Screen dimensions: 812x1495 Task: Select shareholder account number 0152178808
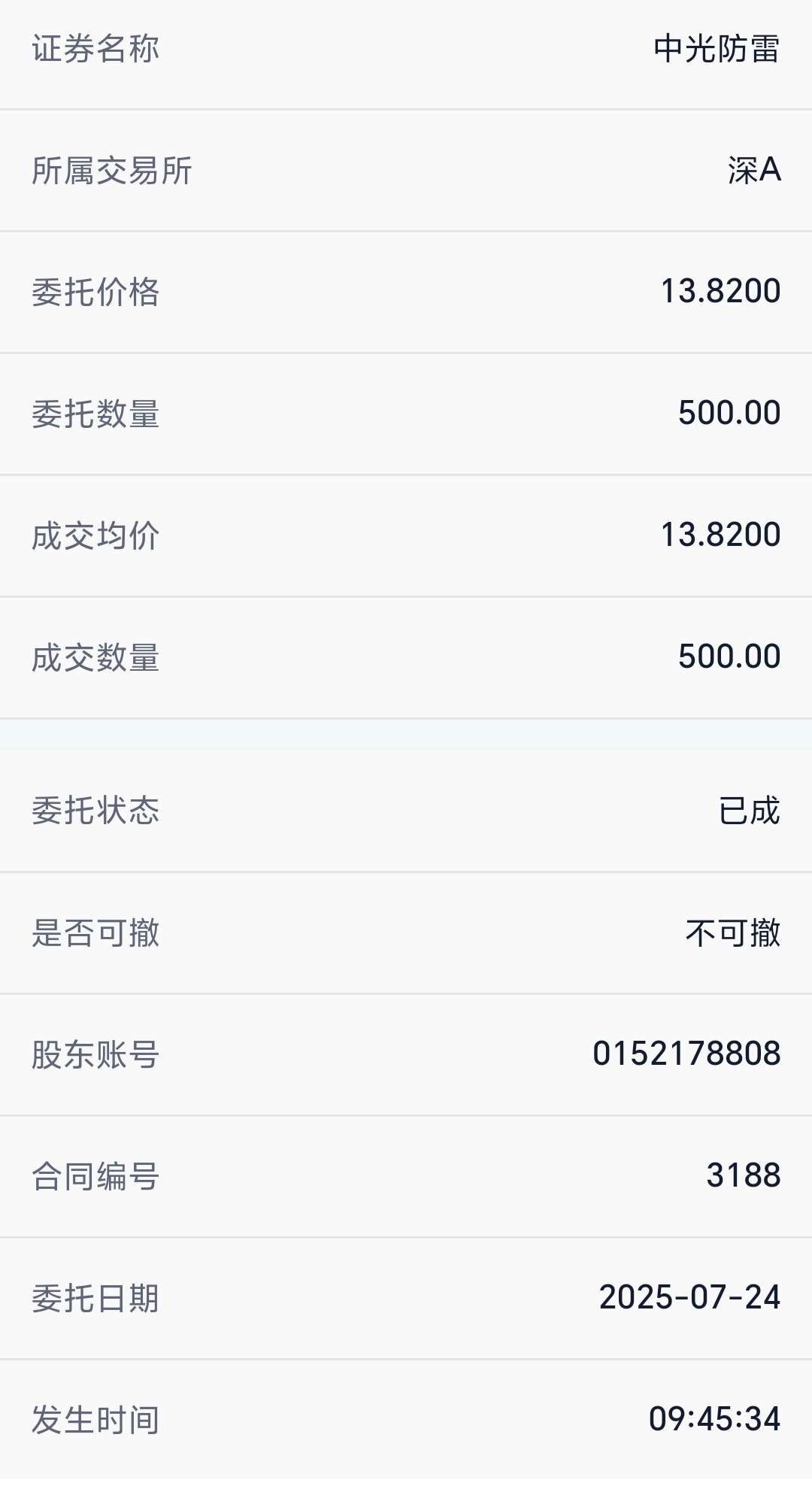686,1054
